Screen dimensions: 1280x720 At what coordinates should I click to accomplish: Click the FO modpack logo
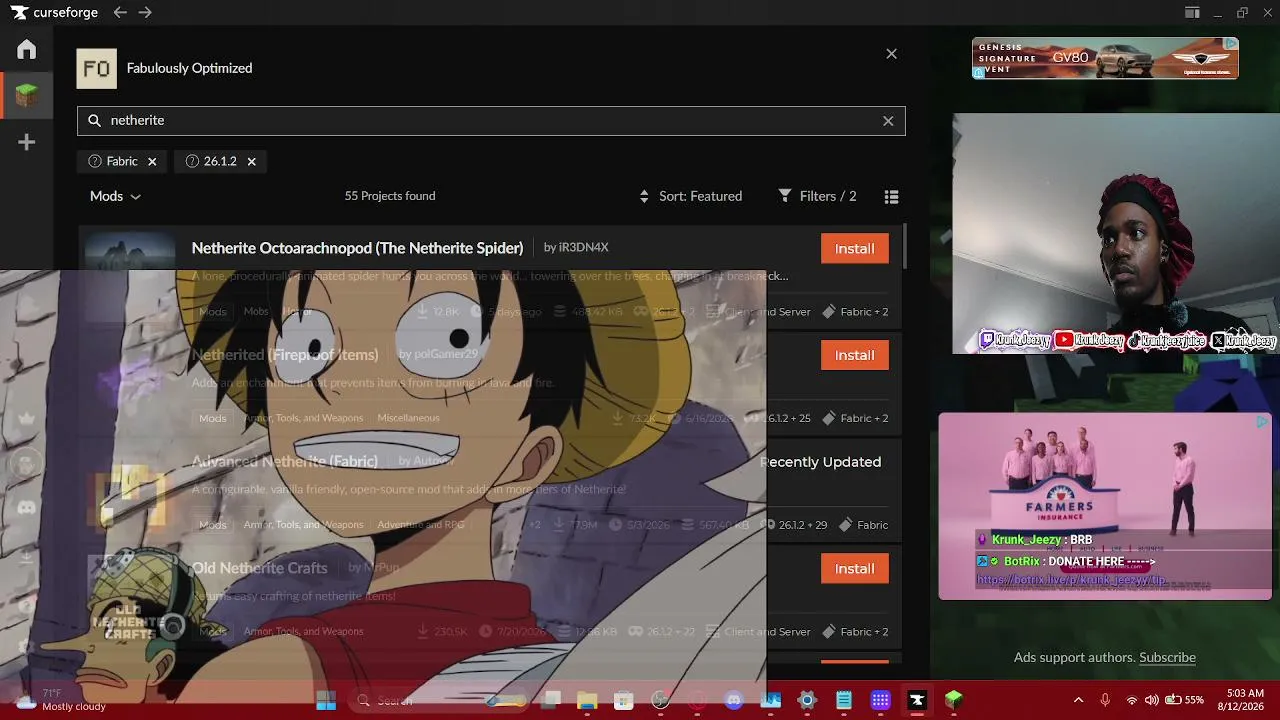click(x=96, y=68)
